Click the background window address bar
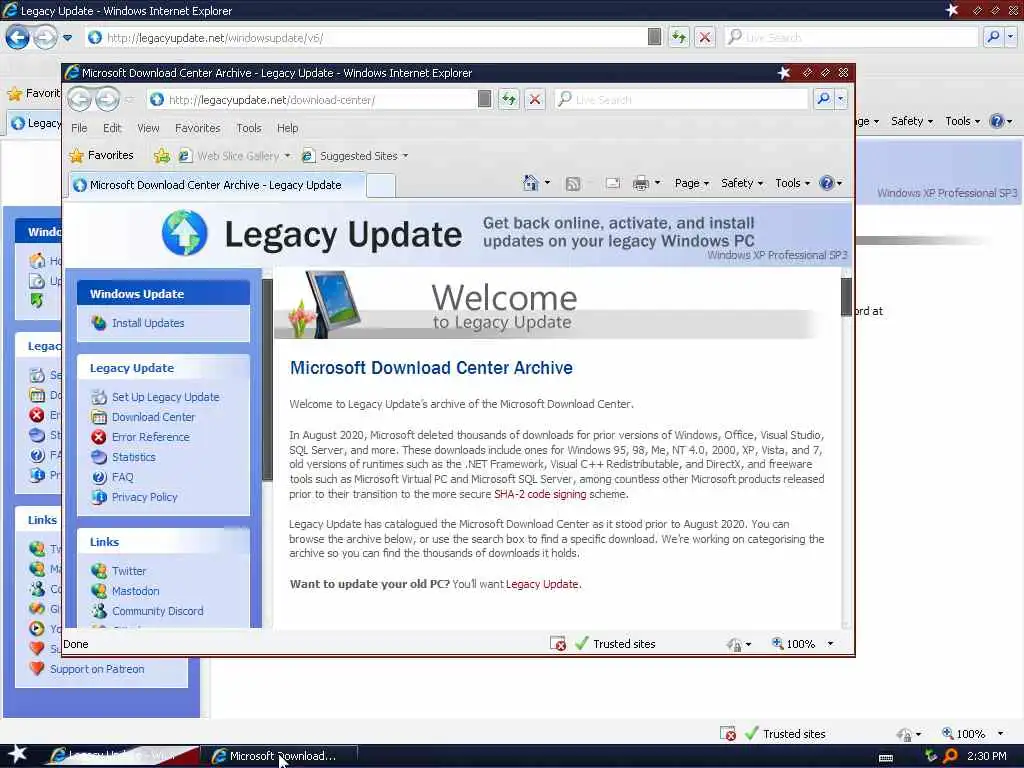The height and width of the screenshot is (768, 1024). (x=366, y=37)
